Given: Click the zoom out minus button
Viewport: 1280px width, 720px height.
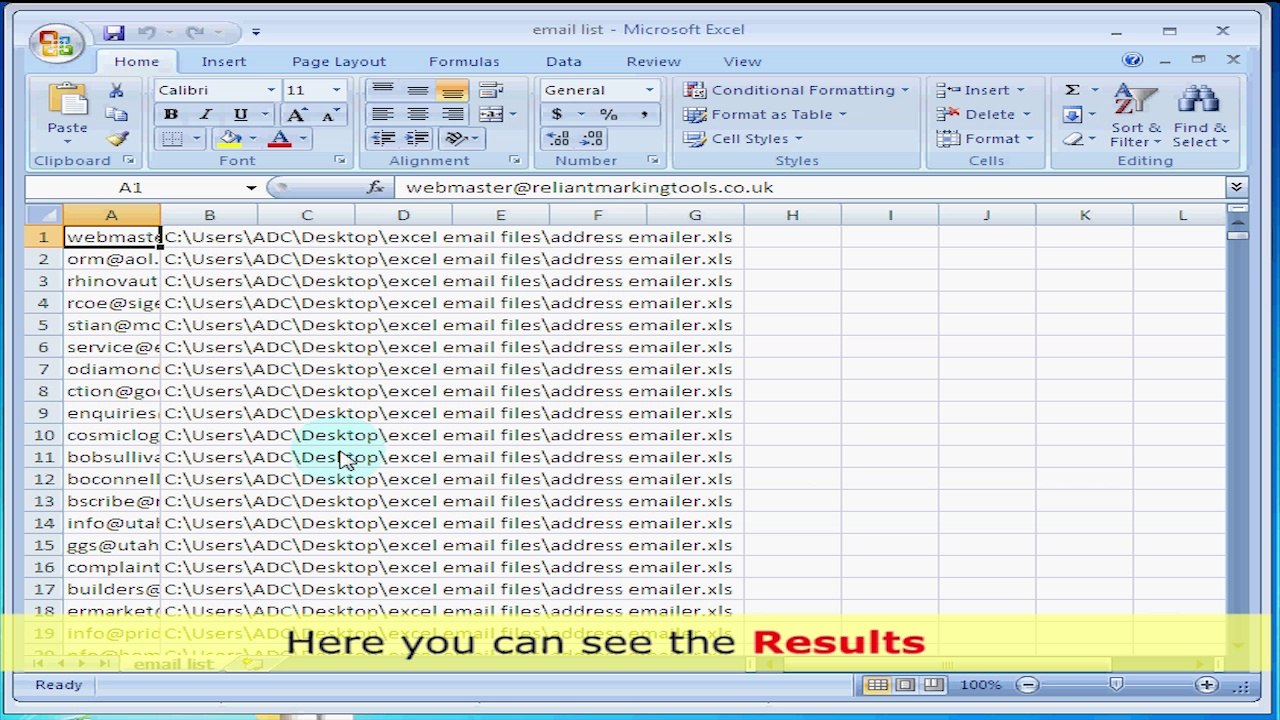Looking at the screenshot, I should point(1028,685).
